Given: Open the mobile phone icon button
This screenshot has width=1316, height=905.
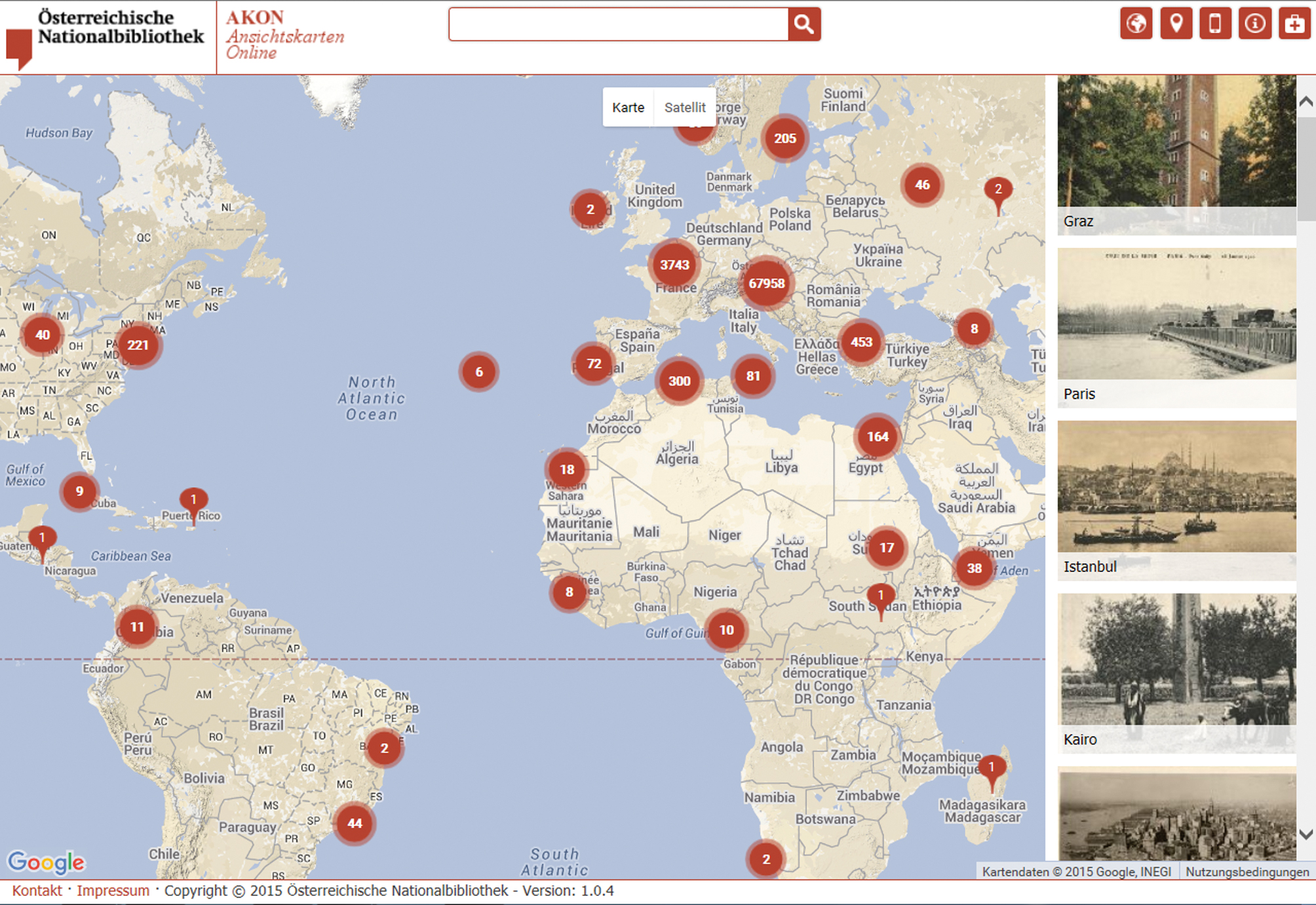Looking at the screenshot, I should pos(1215,24).
